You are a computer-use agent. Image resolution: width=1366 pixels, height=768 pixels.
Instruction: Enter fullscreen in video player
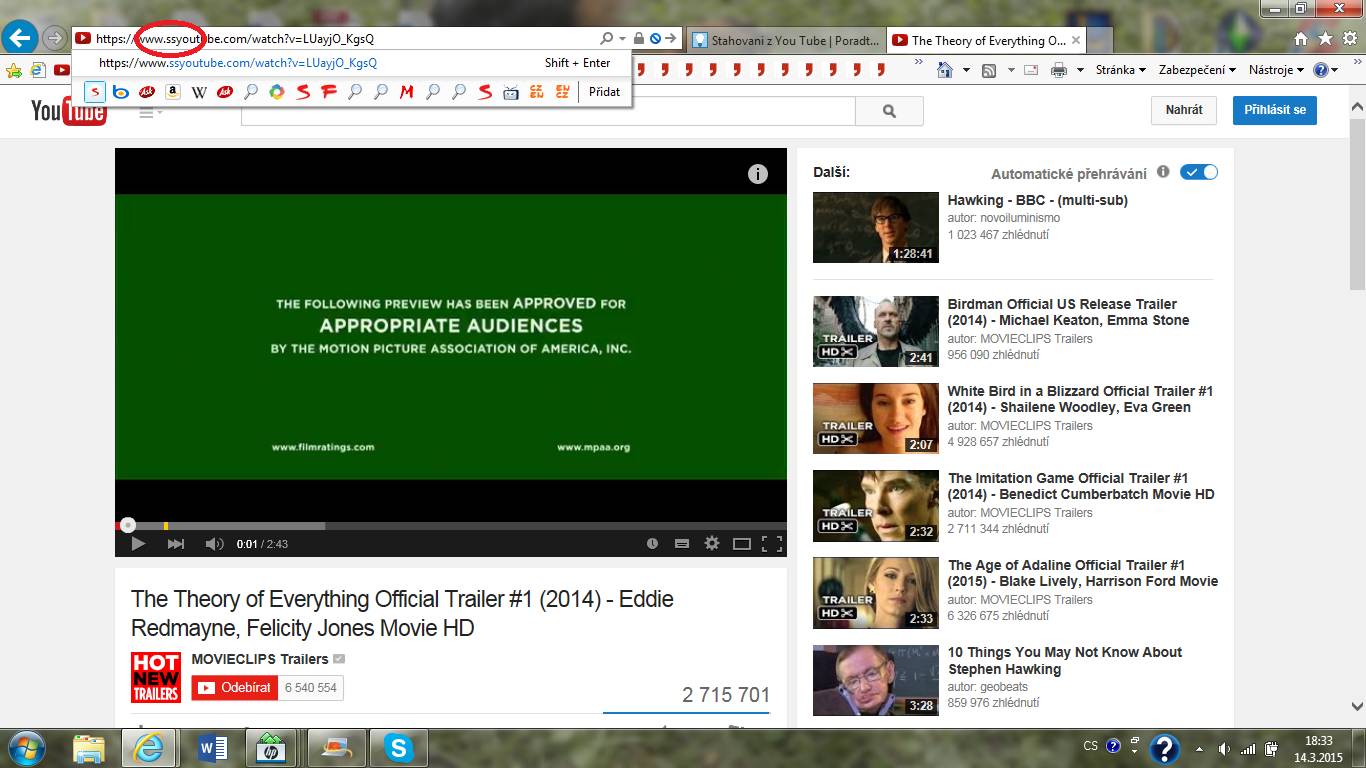click(x=772, y=544)
